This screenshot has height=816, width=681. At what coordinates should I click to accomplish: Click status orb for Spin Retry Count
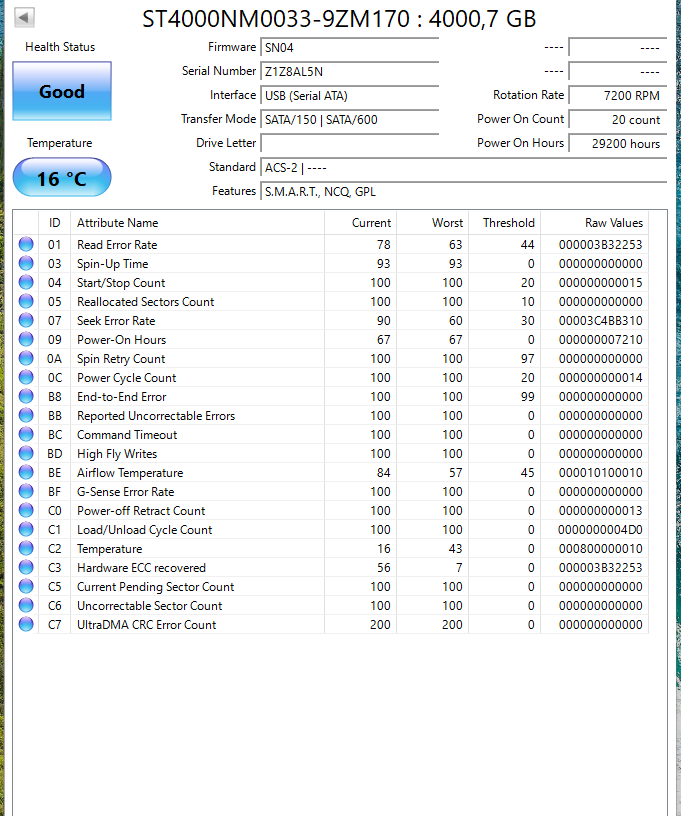(x=26, y=358)
